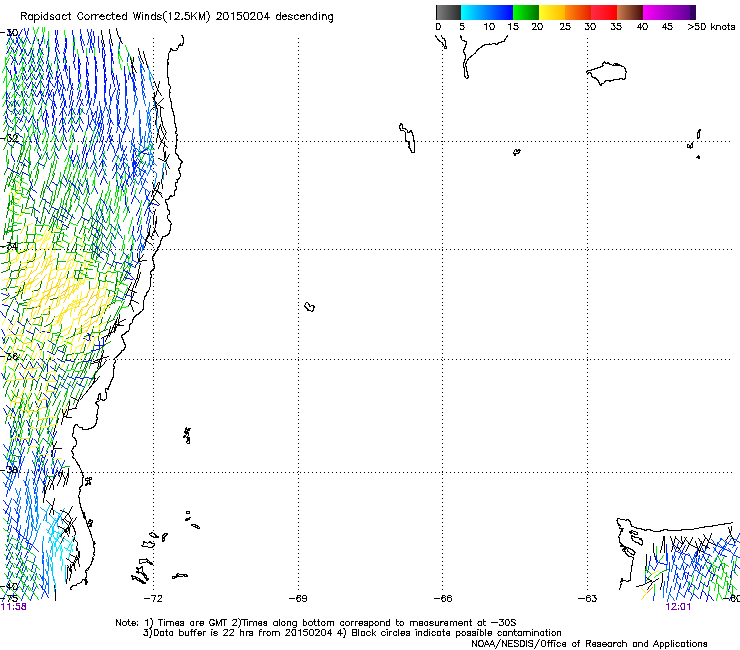740x650 pixels.
Task: Click the gray 0-5 knots legend swatch
Action: click(x=448, y=12)
